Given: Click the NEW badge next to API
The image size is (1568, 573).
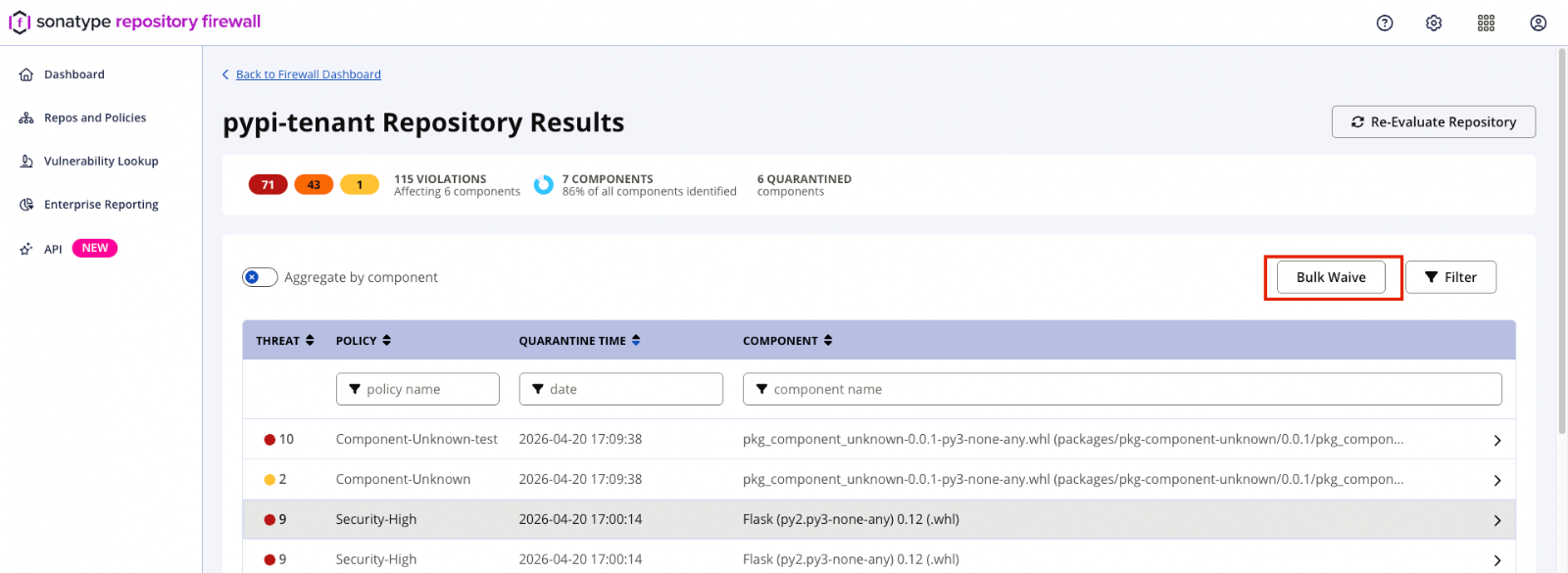Looking at the screenshot, I should tap(95, 248).
